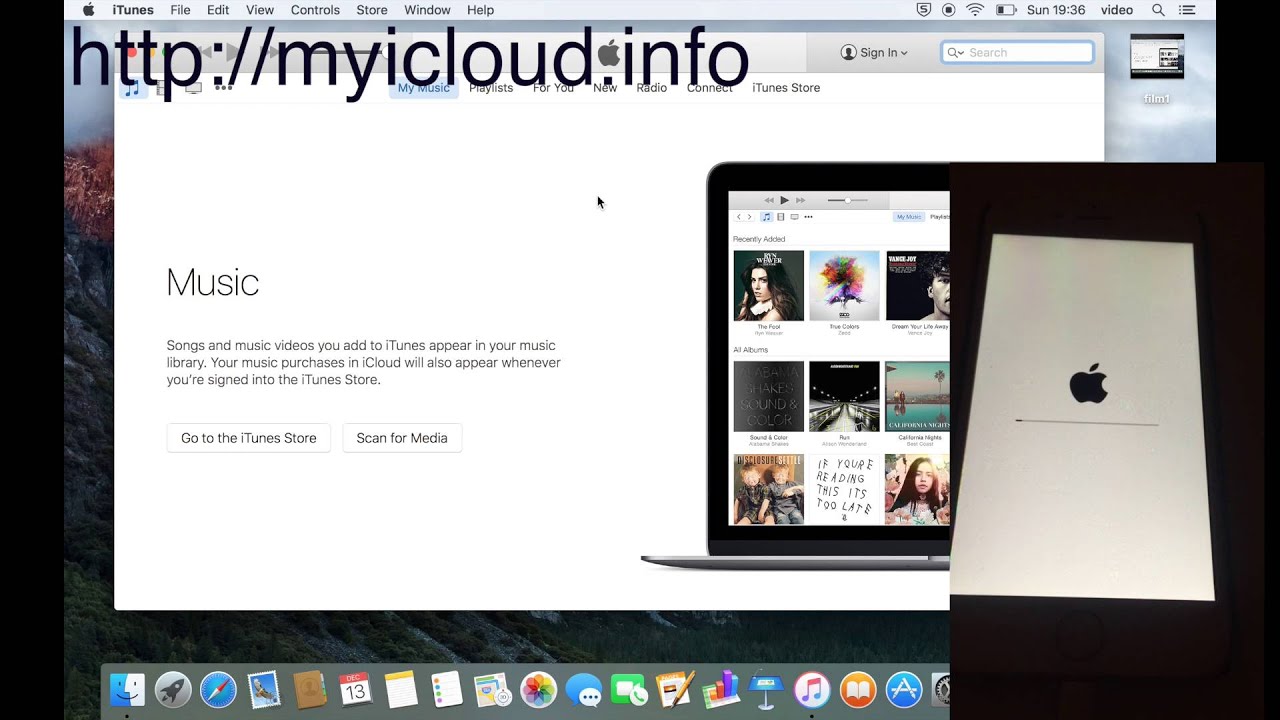Click the Go to the iTunes Store button
The image size is (1280, 720).
(249, 438)
